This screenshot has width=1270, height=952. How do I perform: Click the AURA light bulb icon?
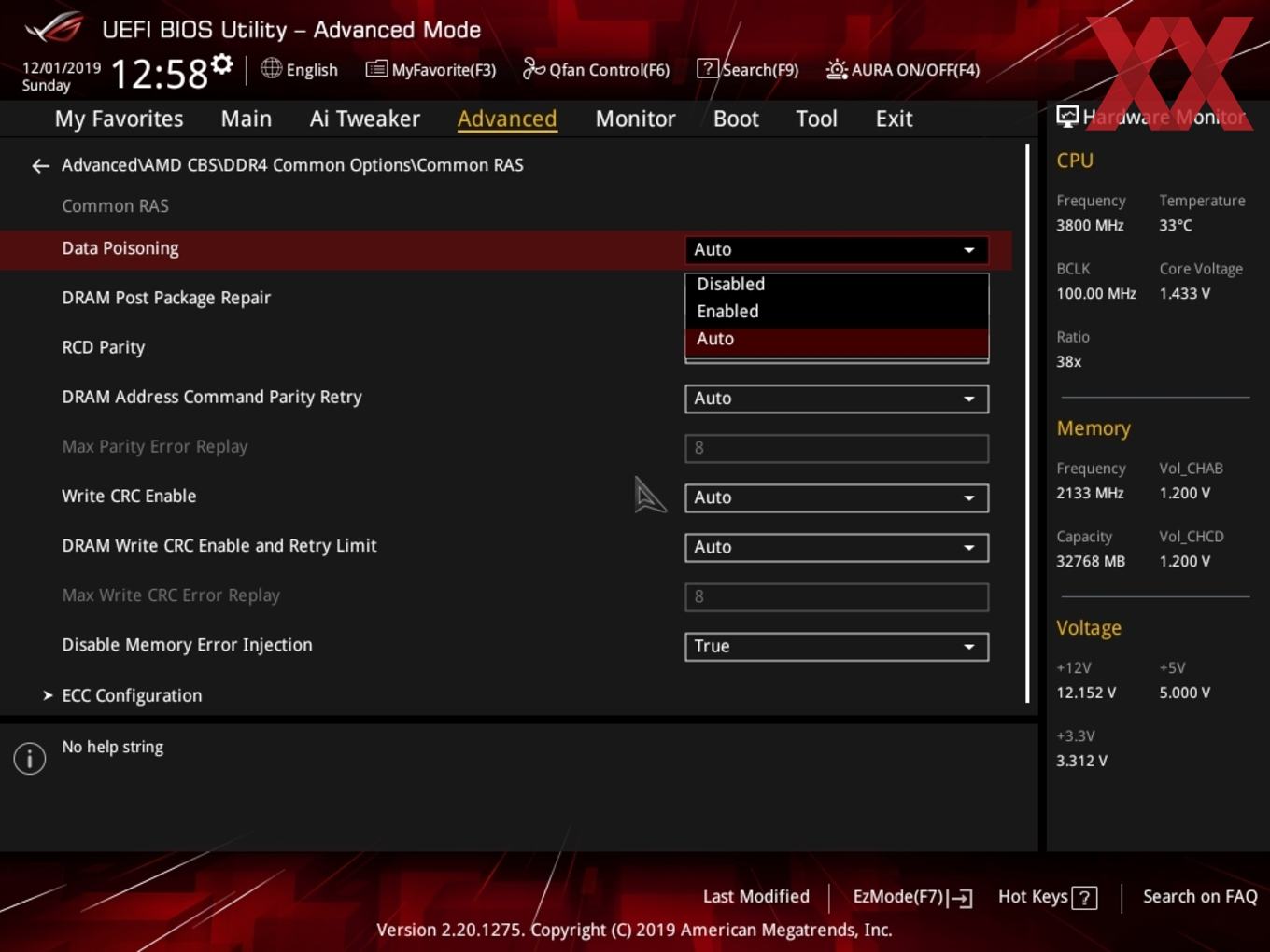tap(837, 69)
